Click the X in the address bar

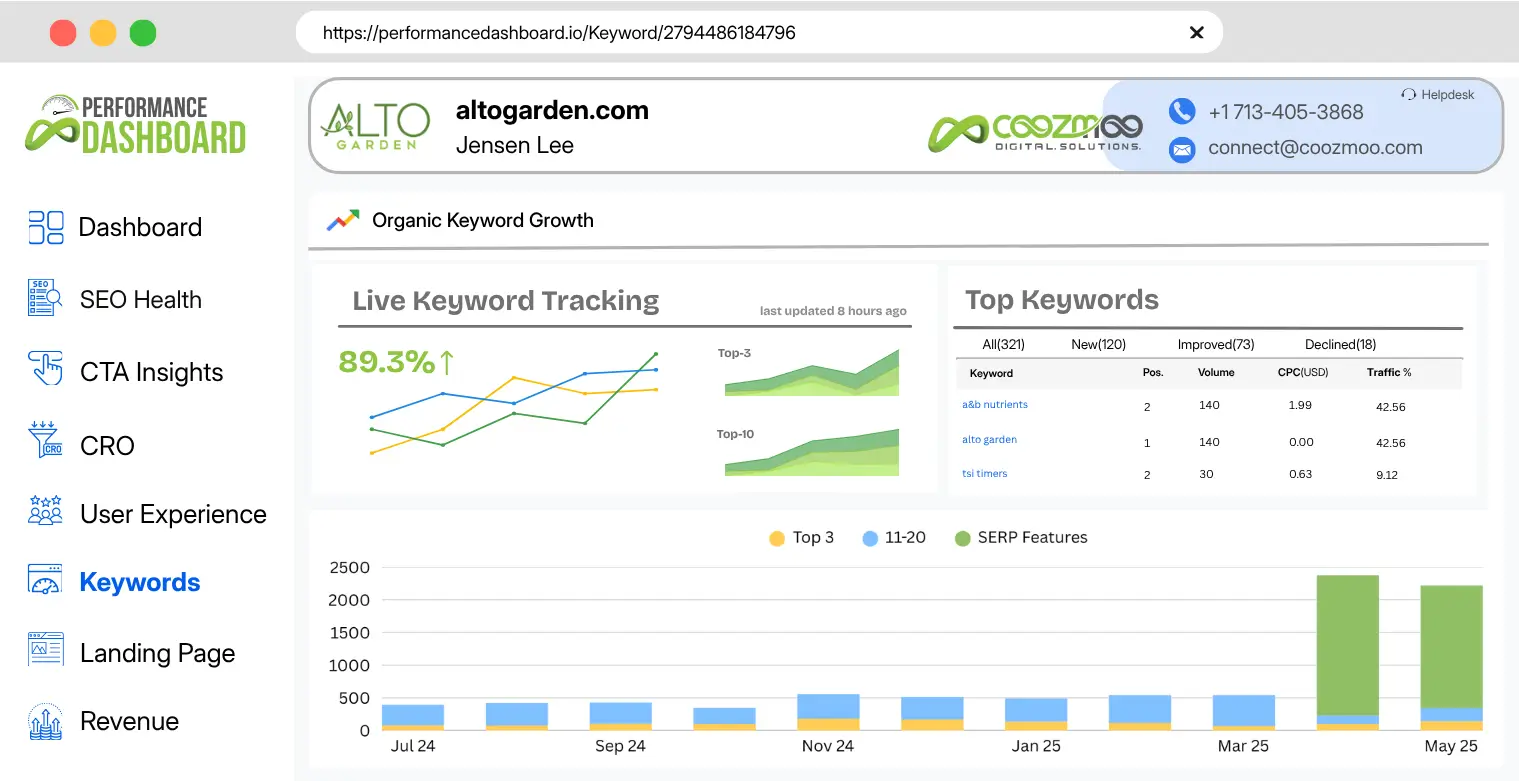pyautogui.click(x=1196, y=33)
